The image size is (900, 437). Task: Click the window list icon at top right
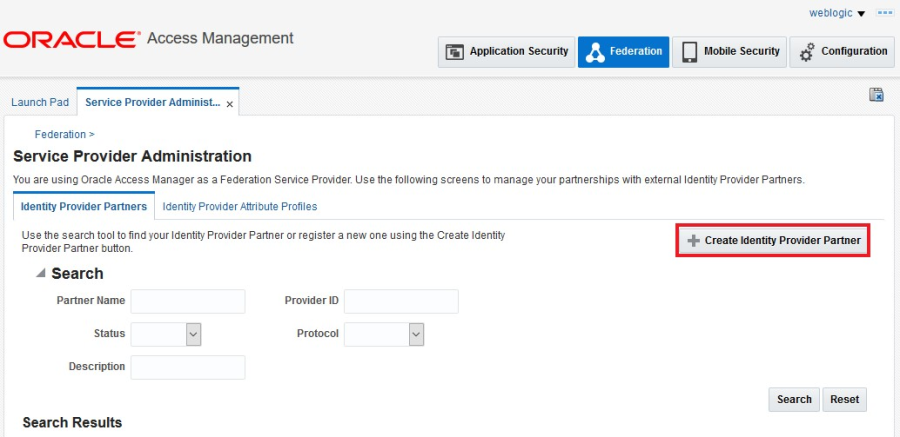[884, 13]
